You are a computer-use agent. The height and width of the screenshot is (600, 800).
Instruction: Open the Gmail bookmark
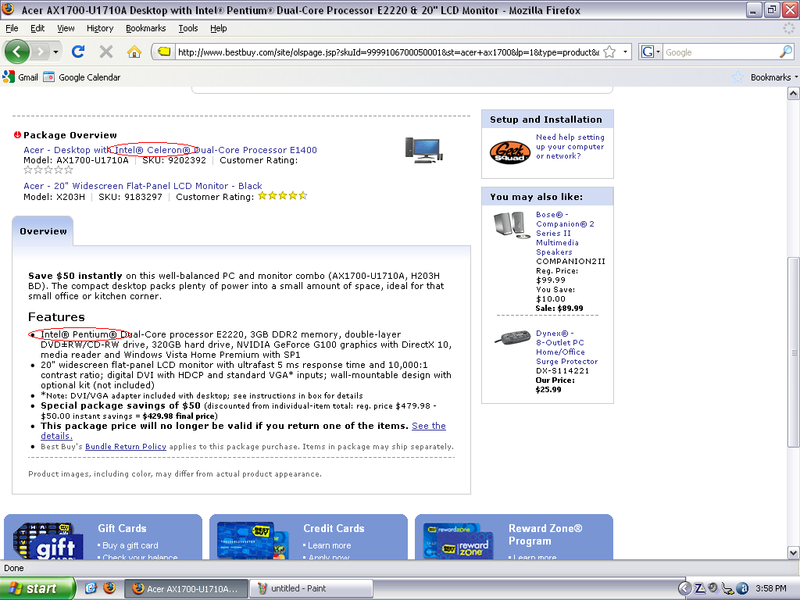20,77
